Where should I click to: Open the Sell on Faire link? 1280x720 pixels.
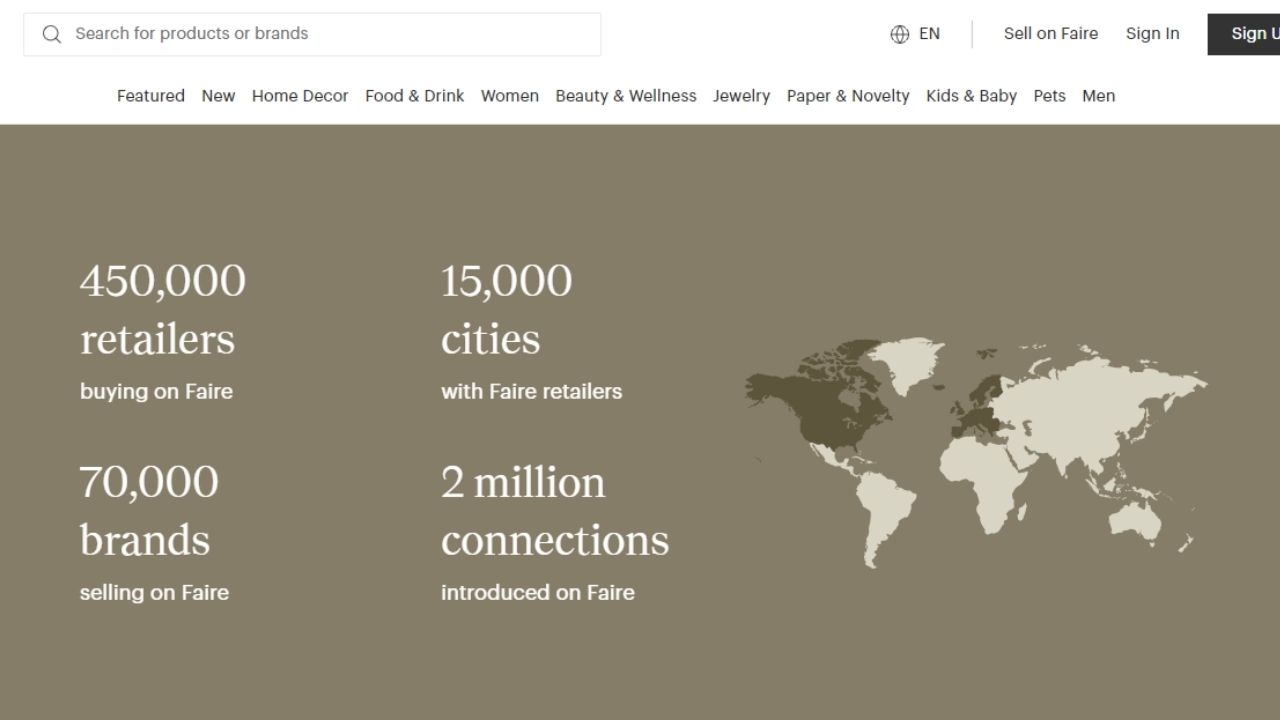pyautogui.click(x=1051, y=33)
